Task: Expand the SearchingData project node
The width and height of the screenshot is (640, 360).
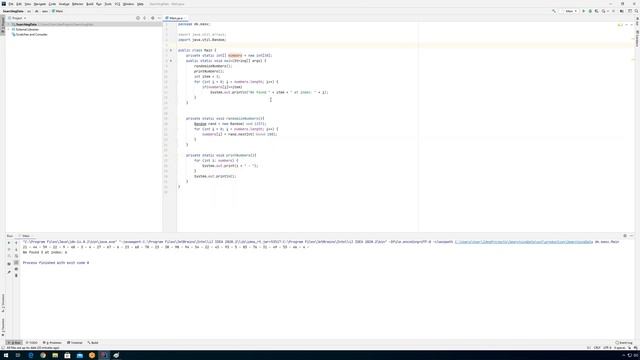Action: pos(9,24)
